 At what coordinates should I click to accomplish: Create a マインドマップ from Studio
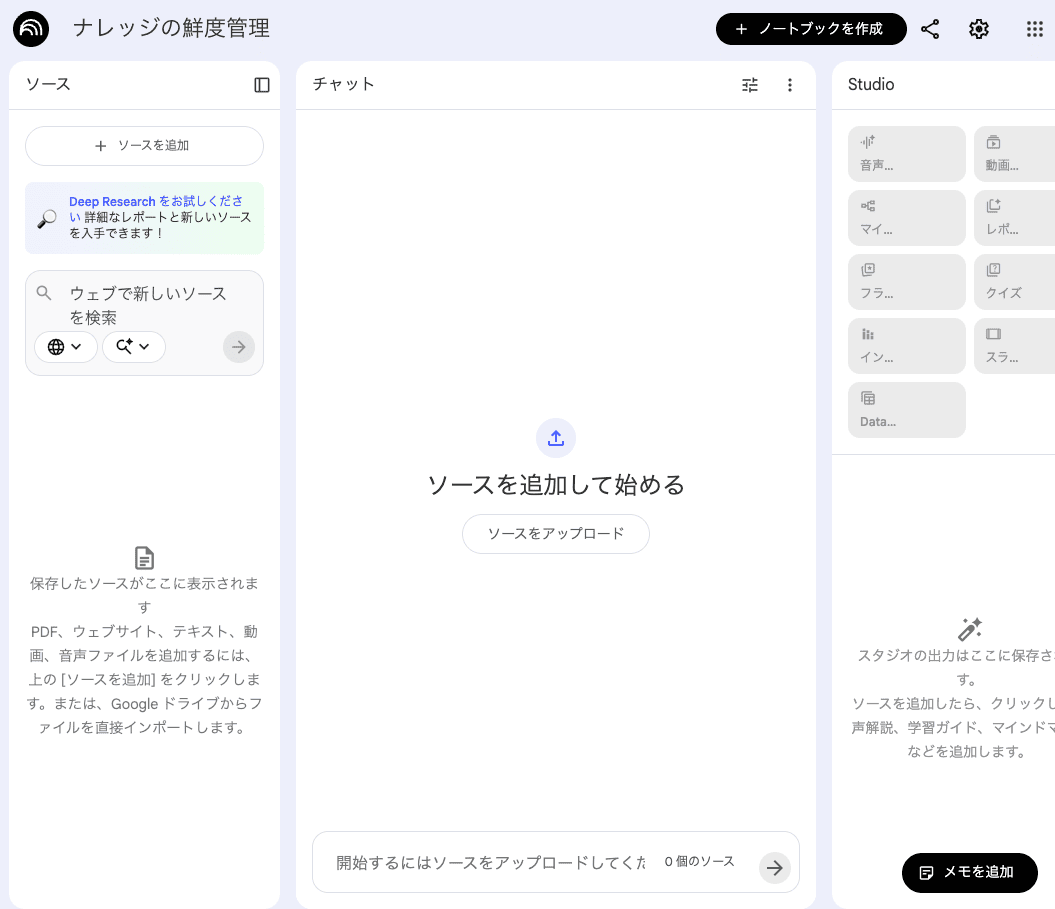coord(906,218)
